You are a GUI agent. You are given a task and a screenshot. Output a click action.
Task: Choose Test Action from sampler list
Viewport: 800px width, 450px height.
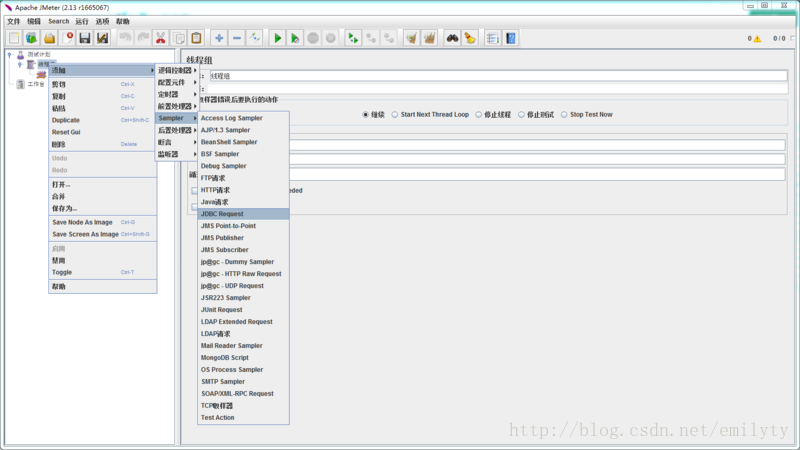243,417
